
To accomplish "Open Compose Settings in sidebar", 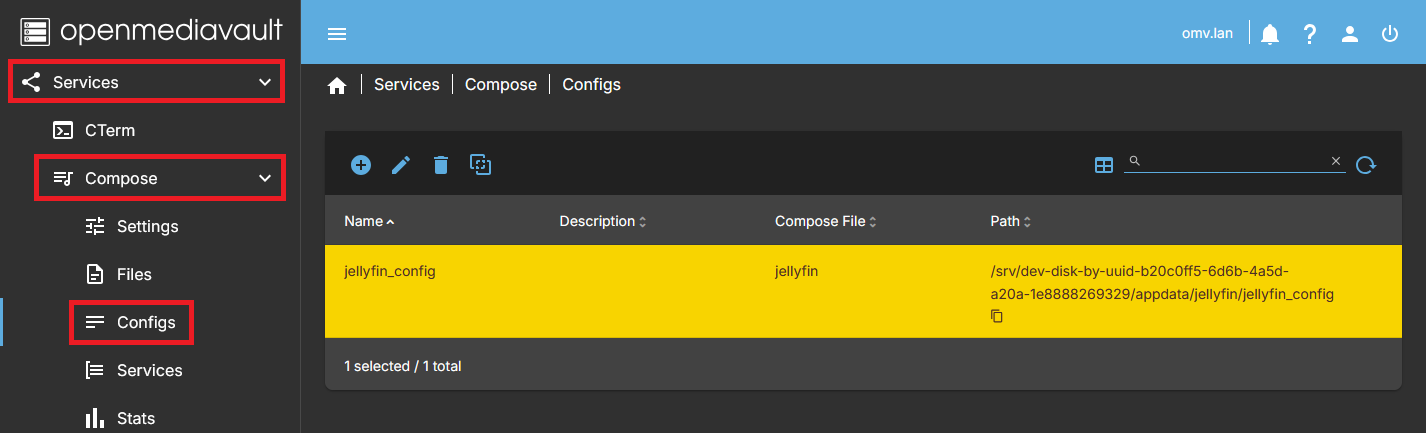I will (x=147, y=226).
